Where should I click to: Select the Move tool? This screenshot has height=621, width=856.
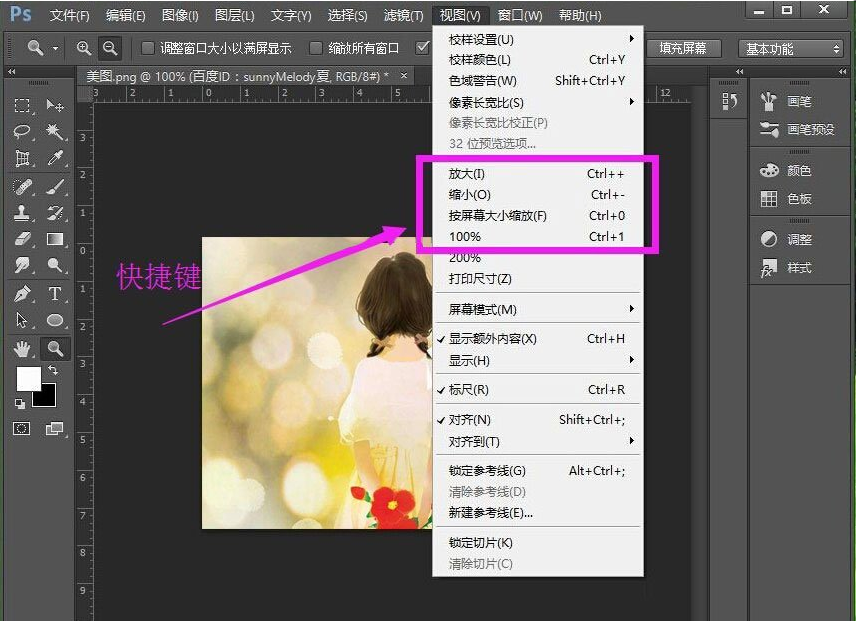[x=55, y=105]
